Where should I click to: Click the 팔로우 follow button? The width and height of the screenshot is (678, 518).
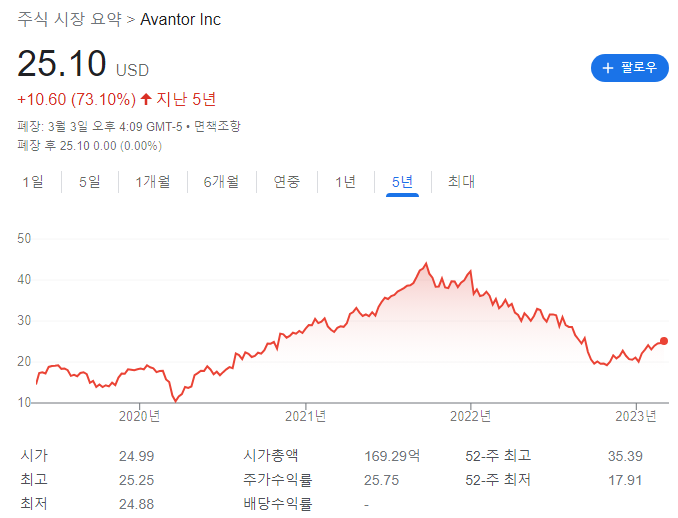tap(630, 68)
